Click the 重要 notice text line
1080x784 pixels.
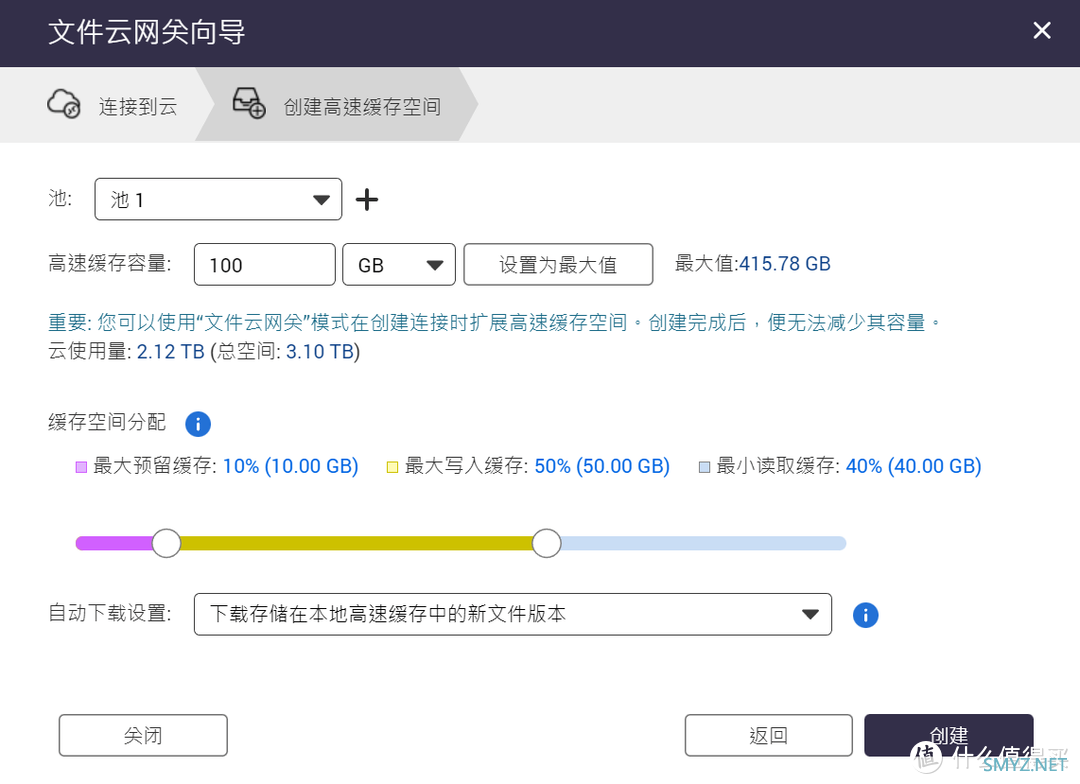coord(494,322)
